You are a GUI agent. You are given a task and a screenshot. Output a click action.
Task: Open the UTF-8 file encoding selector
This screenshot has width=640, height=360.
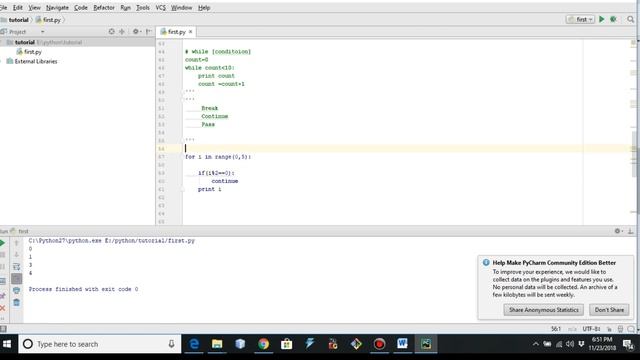coord(591,329)
